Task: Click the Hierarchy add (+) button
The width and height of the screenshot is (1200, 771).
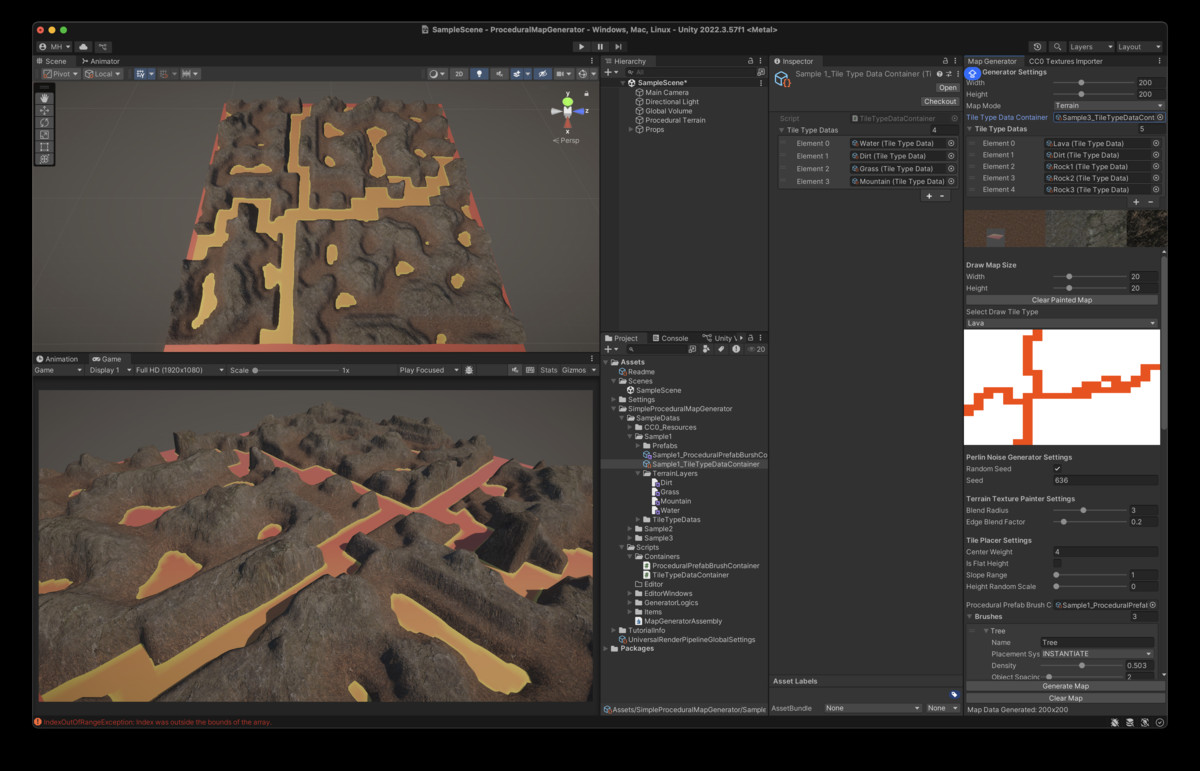Action: click(x=609, y=73)
